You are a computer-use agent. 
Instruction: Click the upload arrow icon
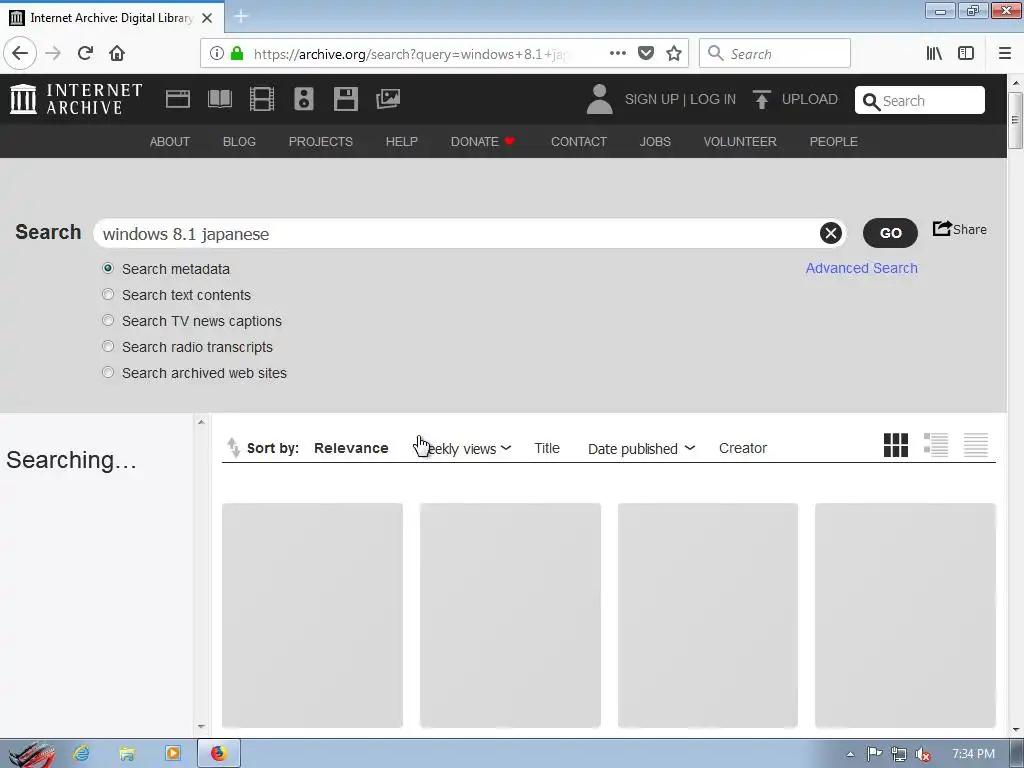(761, 99)
